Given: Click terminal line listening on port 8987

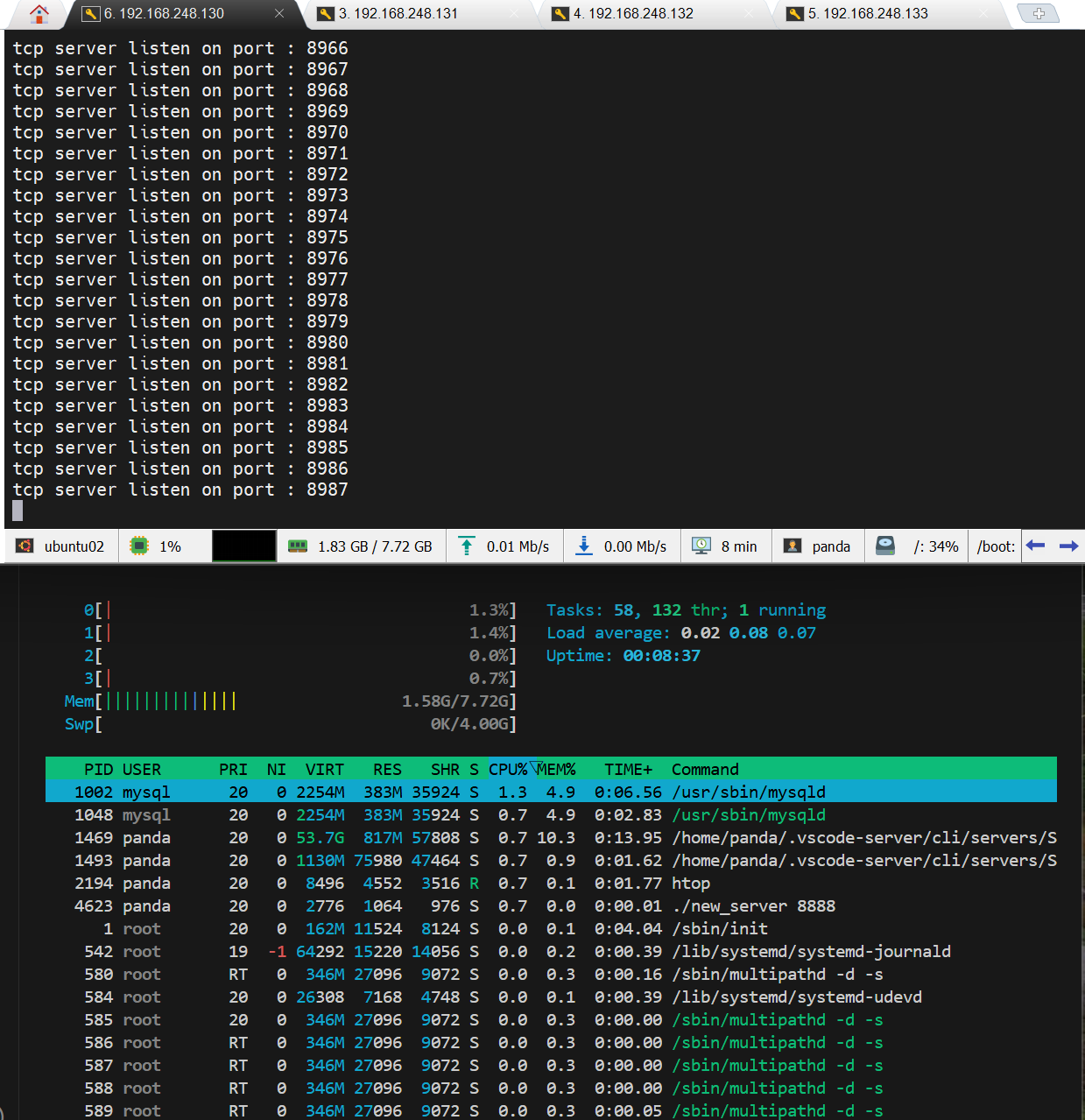Looking at the screenshot, I should [180, 490].
